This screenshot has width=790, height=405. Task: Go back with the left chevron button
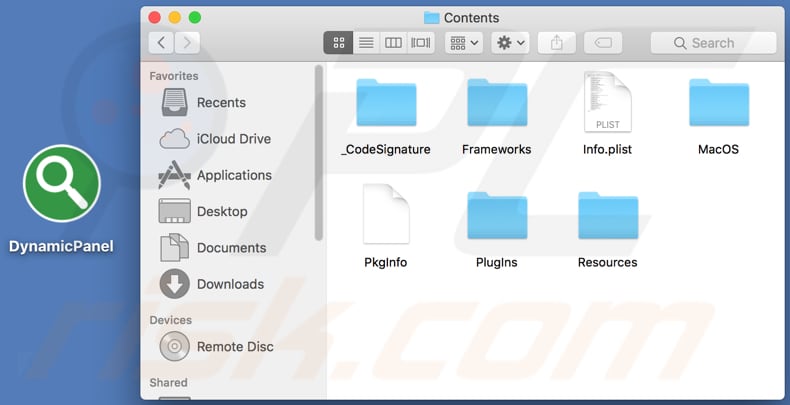[x=161, y=43]
